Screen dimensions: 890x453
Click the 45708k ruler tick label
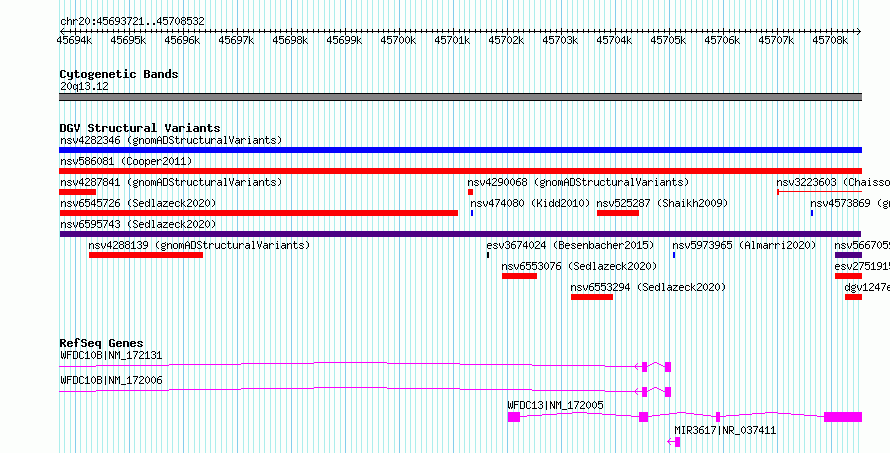(830, 40)
